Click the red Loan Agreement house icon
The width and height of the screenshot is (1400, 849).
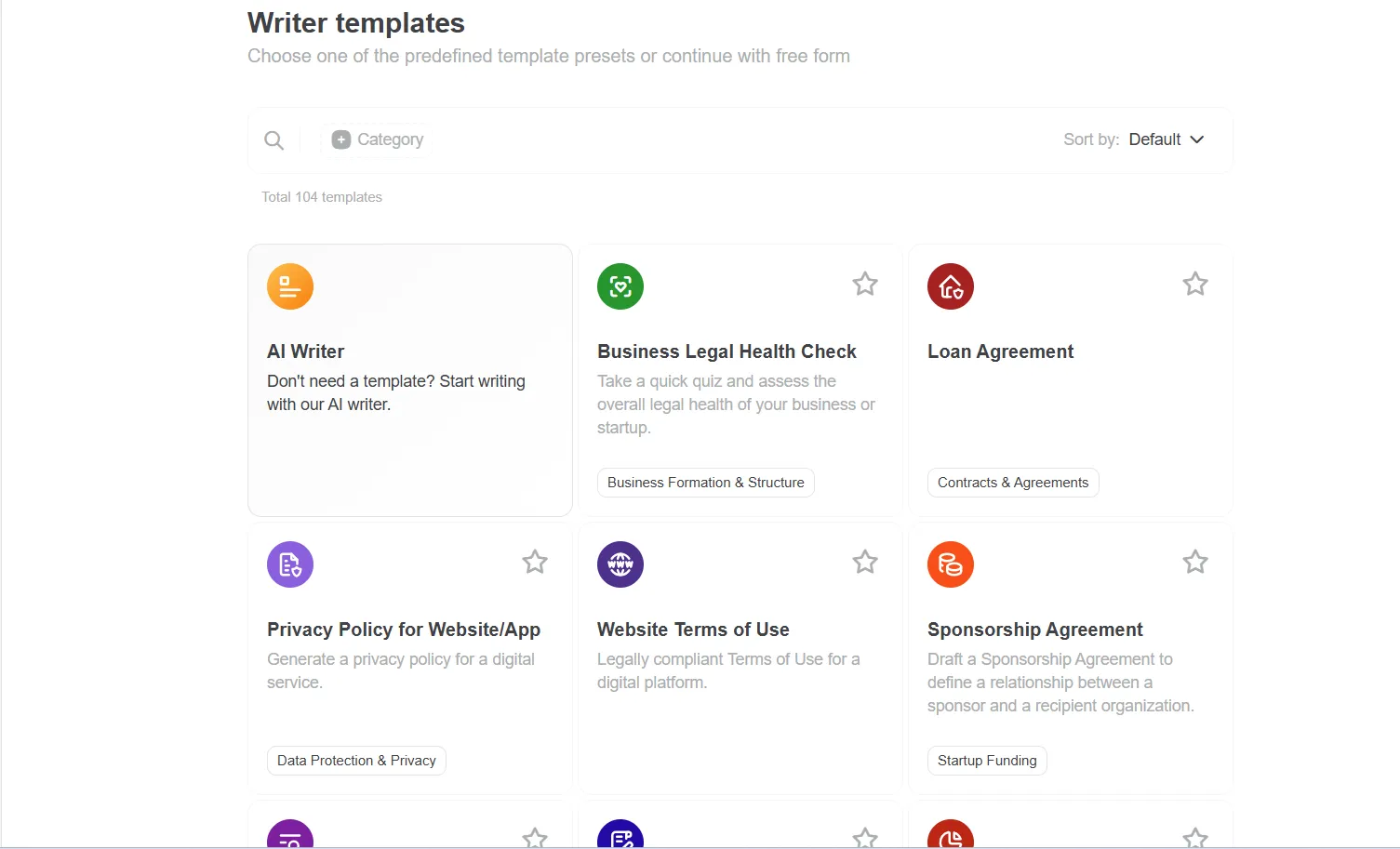(x=951, y=286)
